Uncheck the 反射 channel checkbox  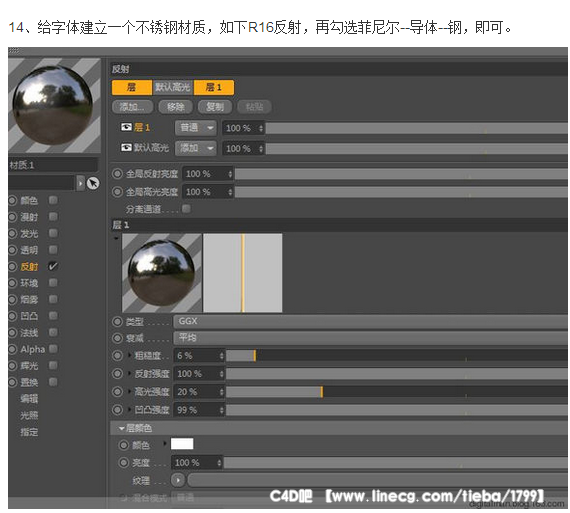click(x=53, y=266)
